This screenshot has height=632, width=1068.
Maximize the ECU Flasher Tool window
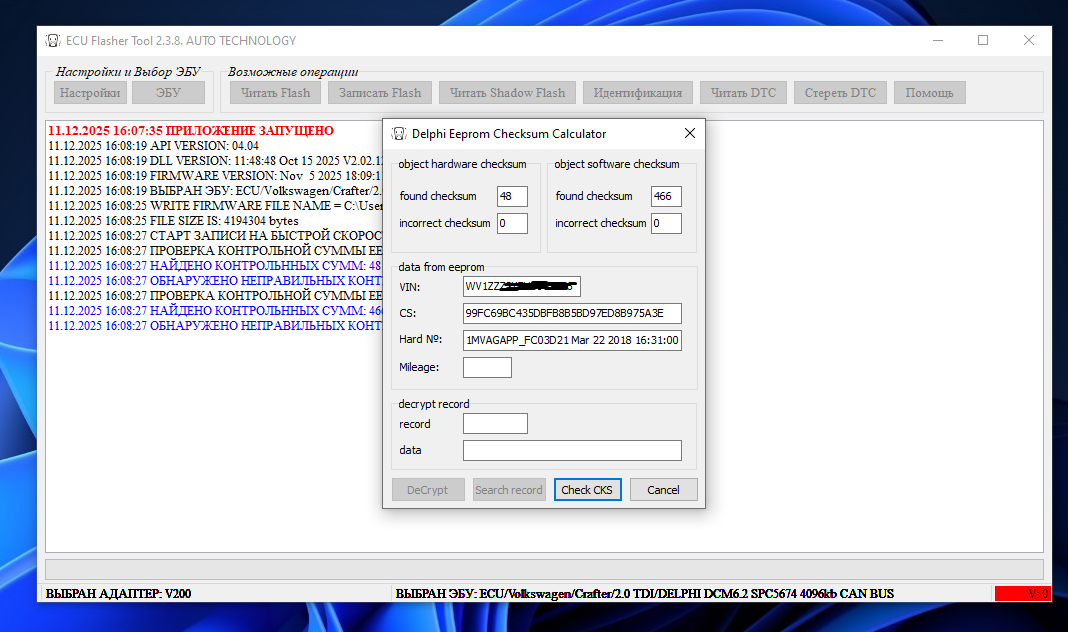pyautogui.click(x=983, y=41)
